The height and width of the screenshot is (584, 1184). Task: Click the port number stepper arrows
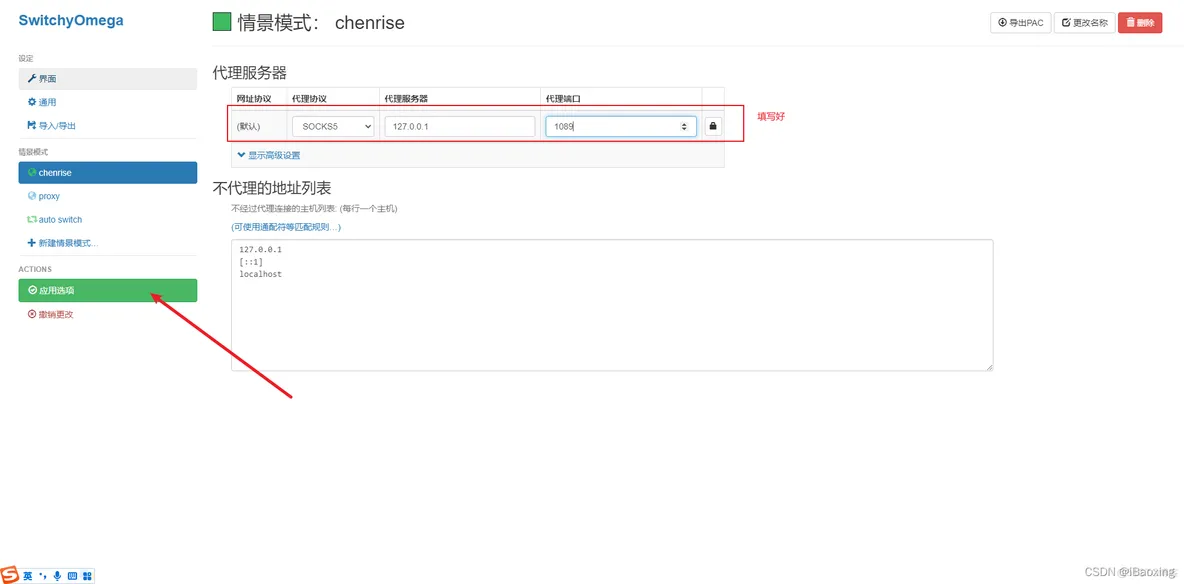pos(684,127)
